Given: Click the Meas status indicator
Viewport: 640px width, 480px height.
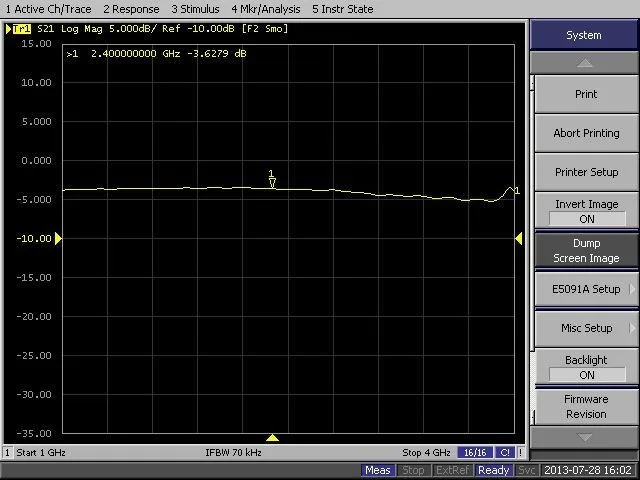Looking at the screenshot, I should 378,470.
